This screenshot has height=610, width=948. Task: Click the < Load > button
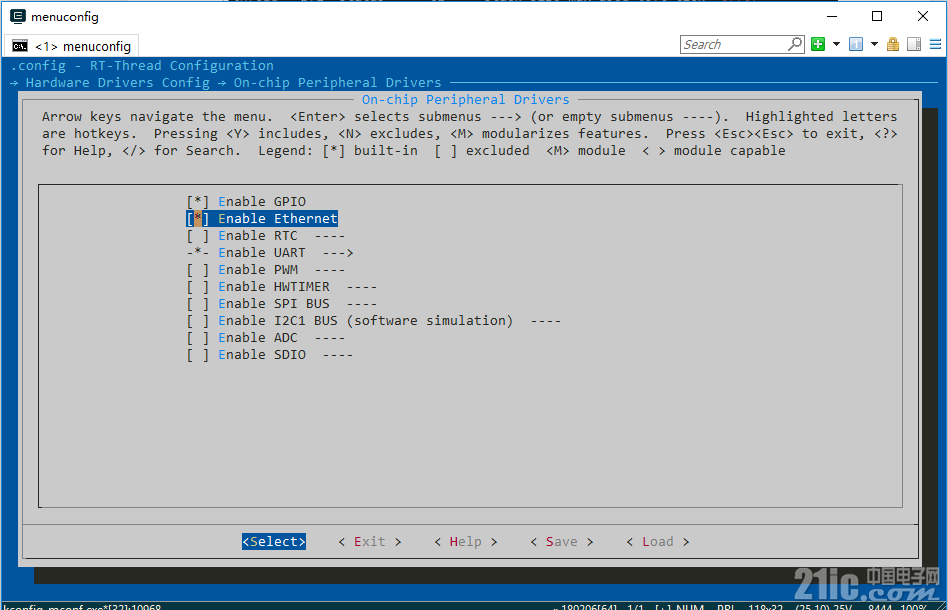658,542
